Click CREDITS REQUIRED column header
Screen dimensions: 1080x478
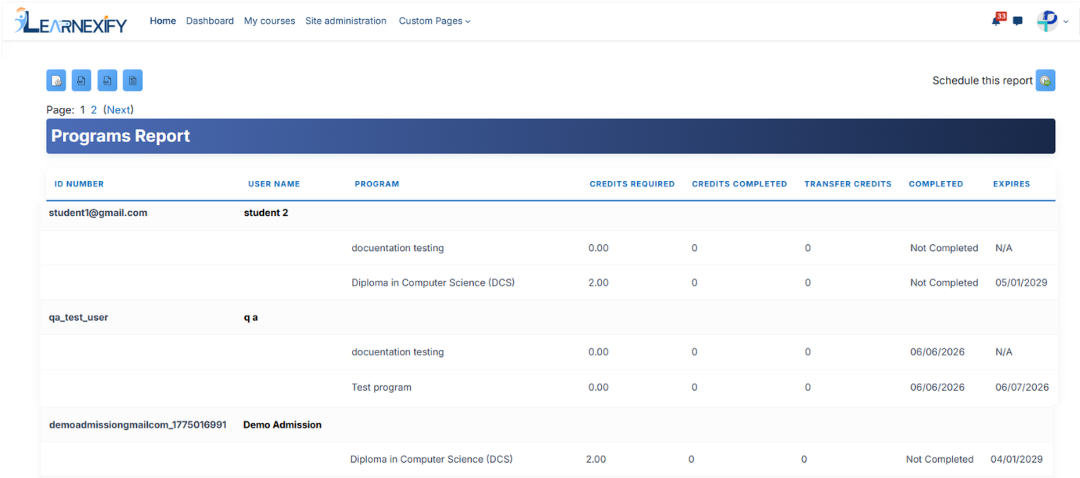pos(632,184)
